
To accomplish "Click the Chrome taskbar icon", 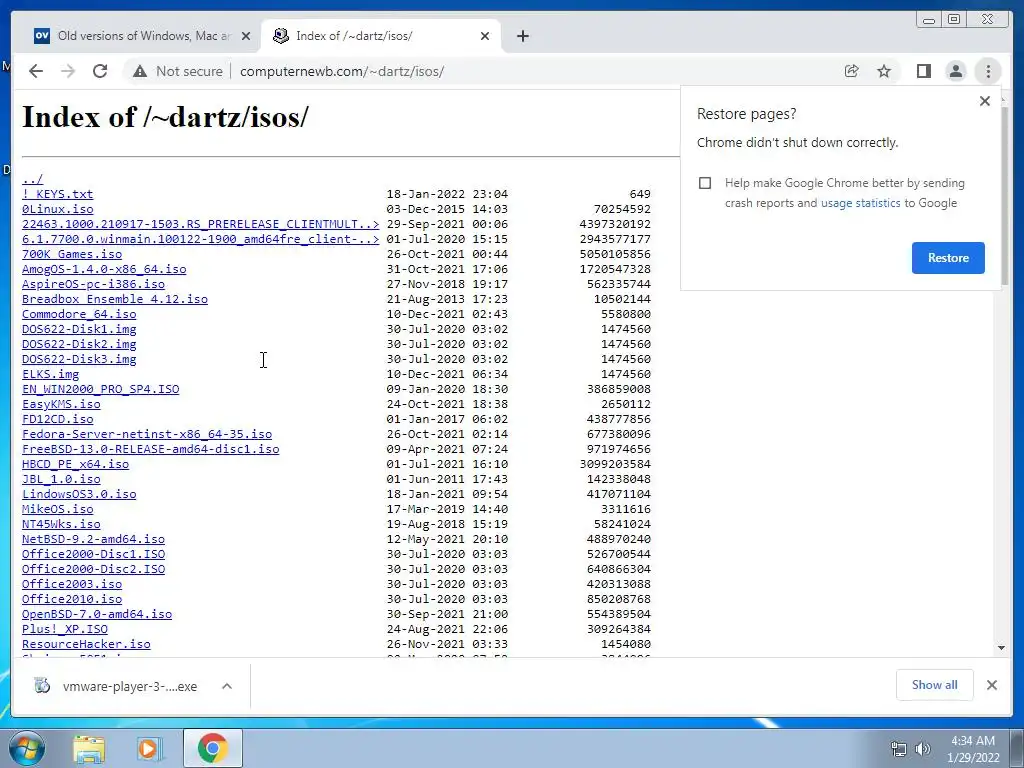I will pos(212,748).
